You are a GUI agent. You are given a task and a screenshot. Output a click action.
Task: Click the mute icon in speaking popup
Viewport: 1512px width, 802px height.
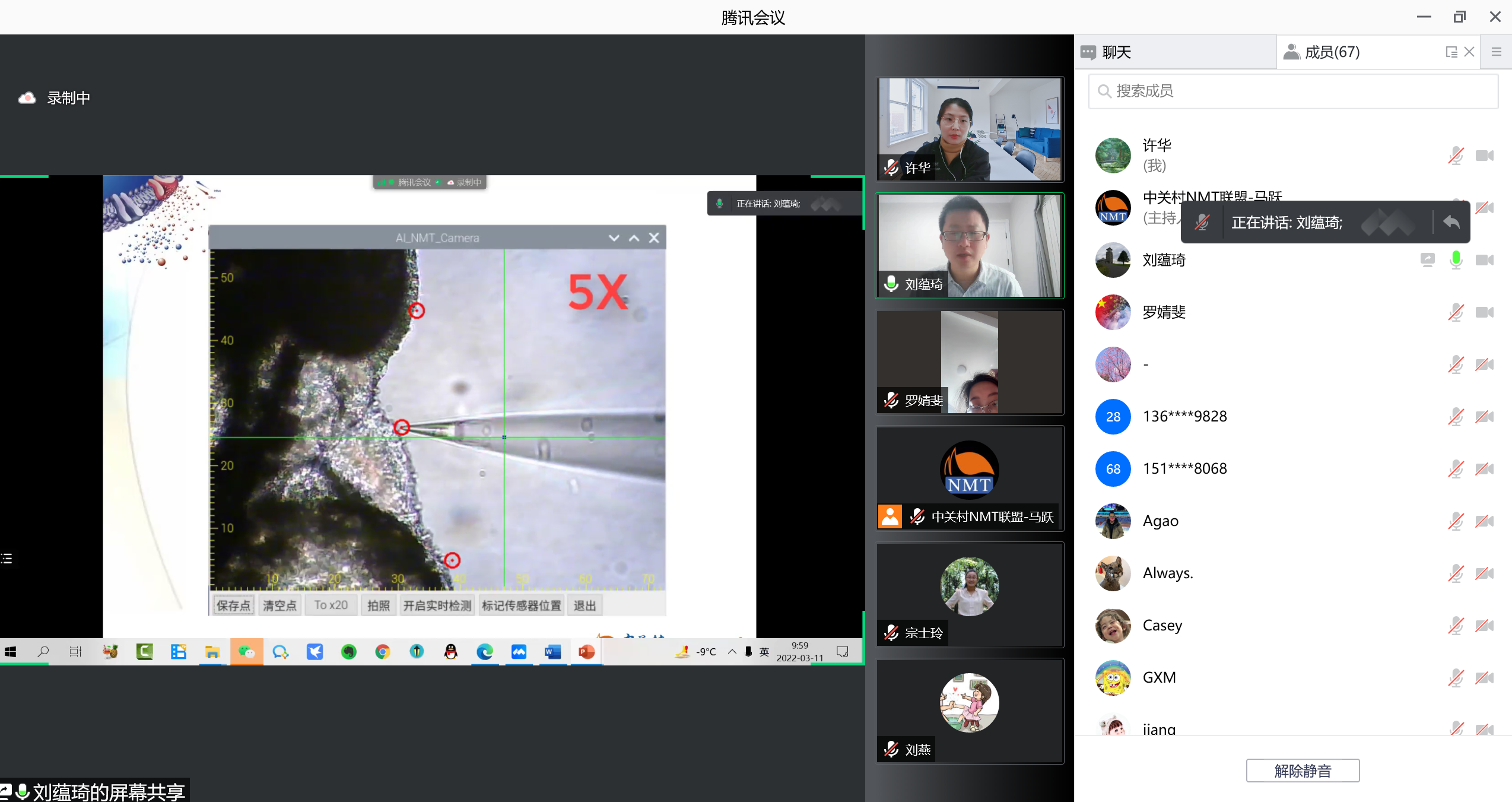pyautogui.click(x=1202, y=223)
